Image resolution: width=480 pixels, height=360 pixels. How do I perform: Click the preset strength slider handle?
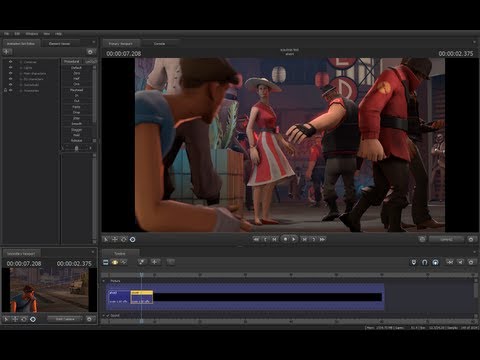(x=76, y=148)
